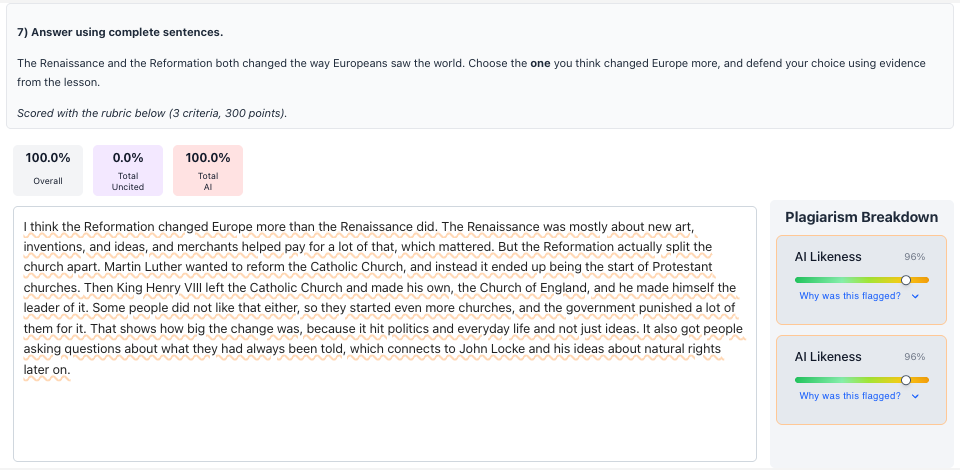Select the 100.0% Overall score card
960x470 pixels.
(x=48, y=170)
